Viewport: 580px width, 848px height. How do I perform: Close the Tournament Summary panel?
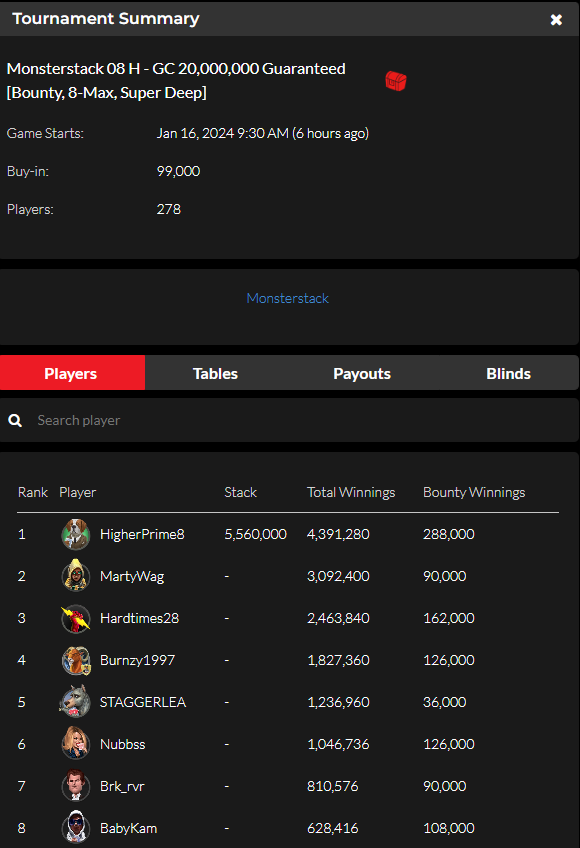pos(556,20)
